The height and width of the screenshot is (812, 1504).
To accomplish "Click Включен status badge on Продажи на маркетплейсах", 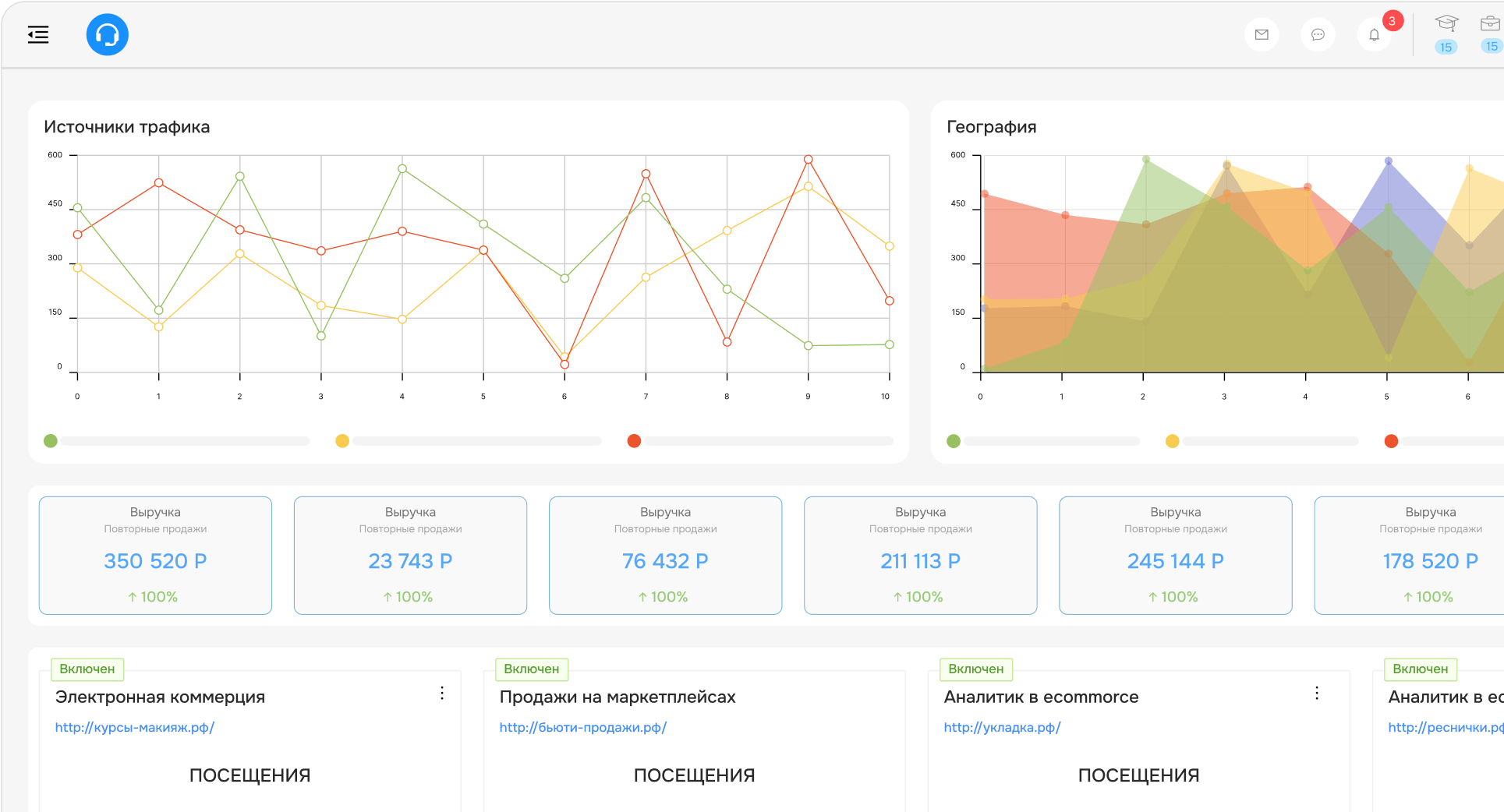I will click(532, 669).
